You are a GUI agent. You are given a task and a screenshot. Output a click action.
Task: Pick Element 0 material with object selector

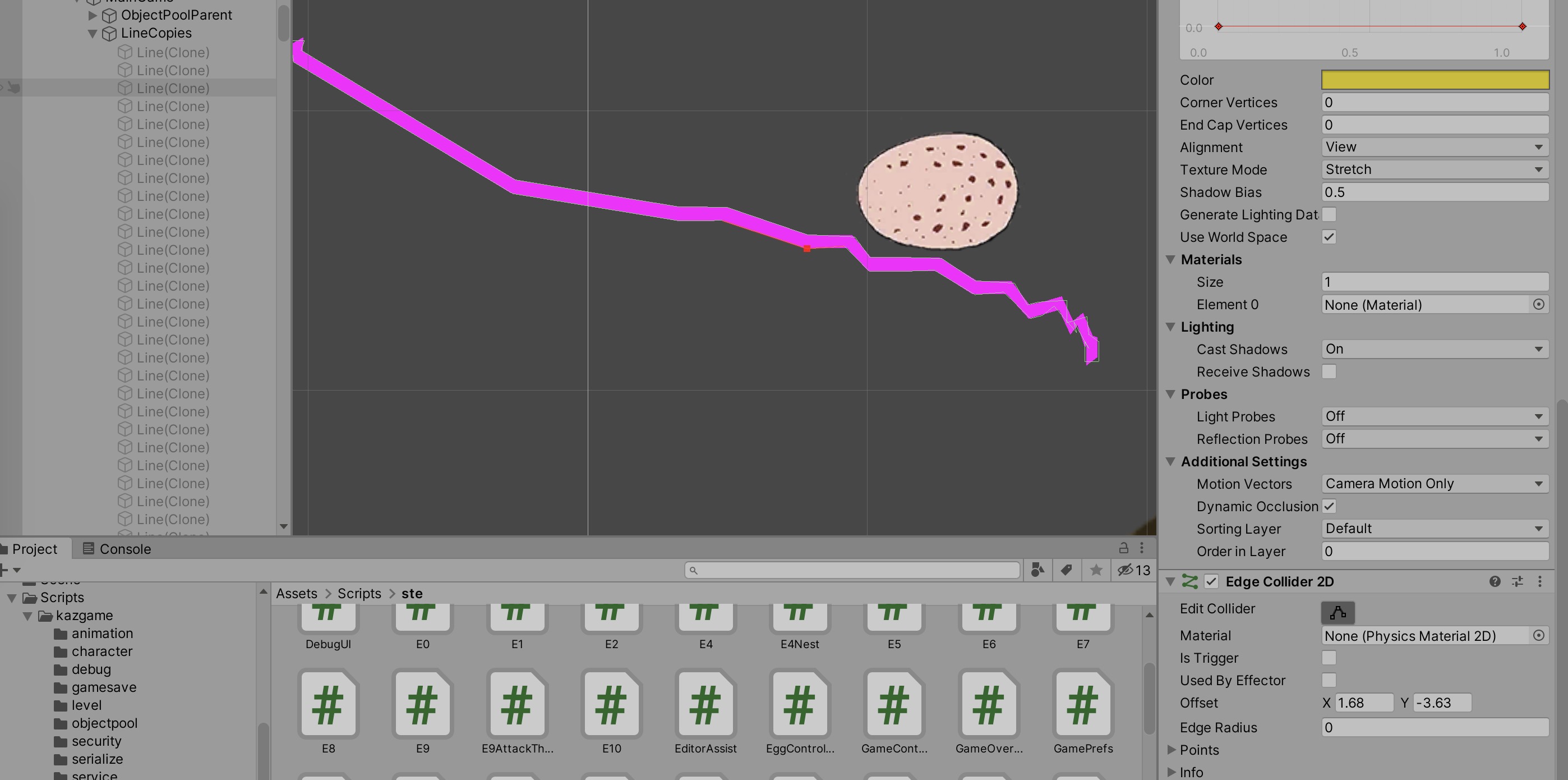[1539, 305]
